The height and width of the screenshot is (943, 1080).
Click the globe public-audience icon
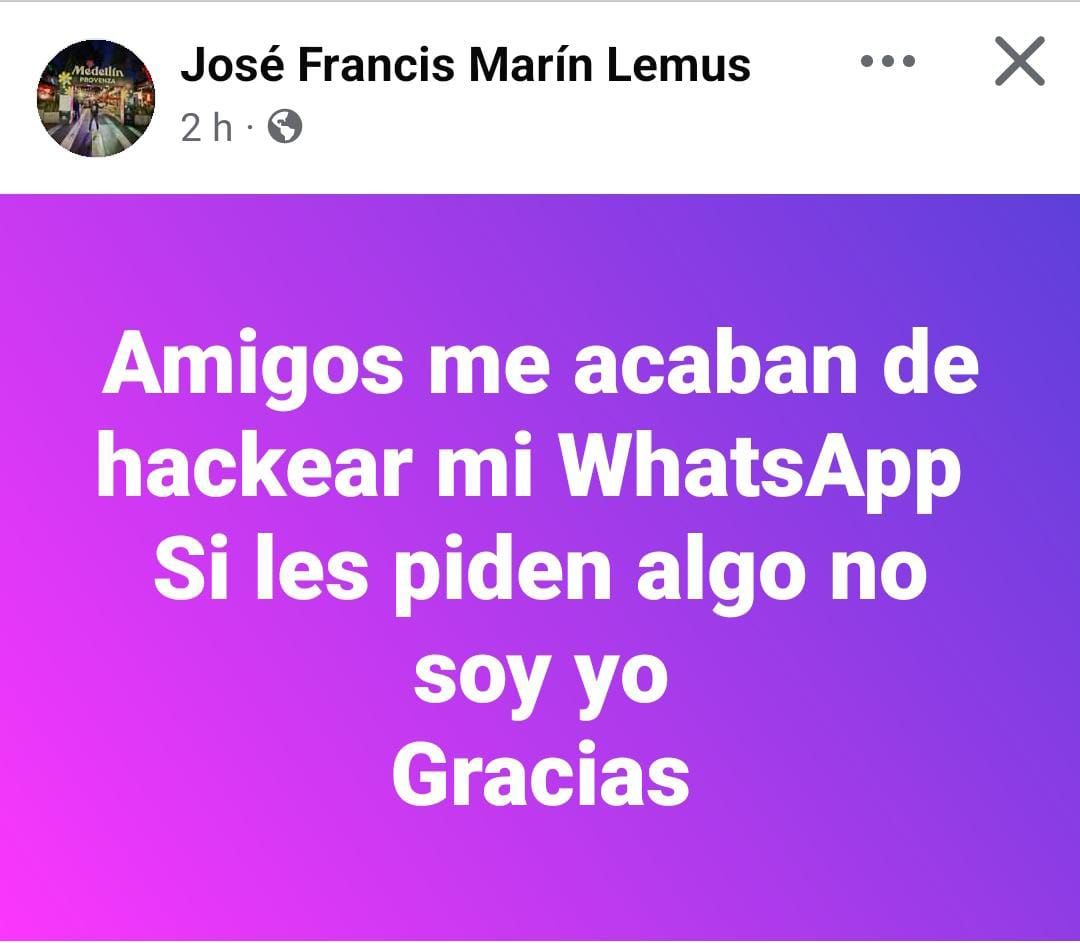coord(284,127)
